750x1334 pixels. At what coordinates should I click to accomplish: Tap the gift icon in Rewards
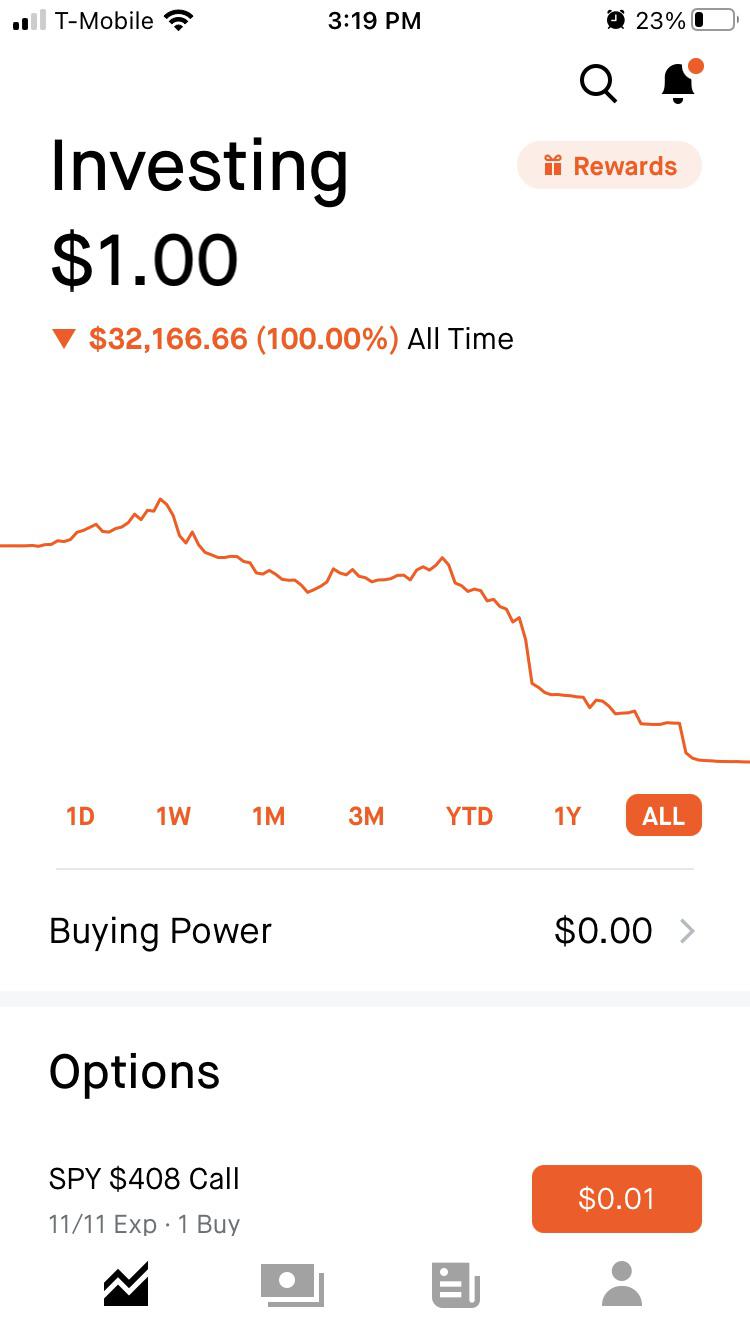(x=552, y=166)
